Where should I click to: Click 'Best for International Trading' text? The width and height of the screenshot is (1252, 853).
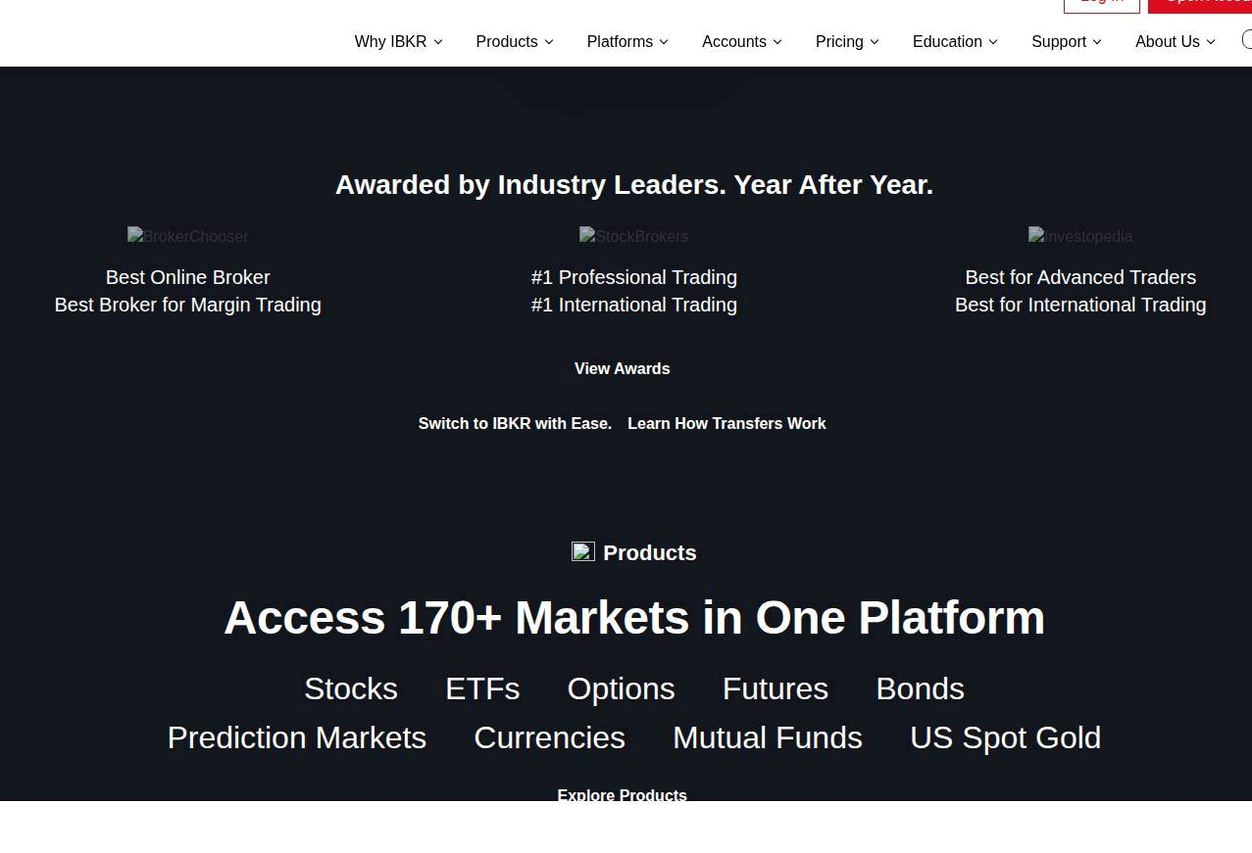(x=1080, y=305)
